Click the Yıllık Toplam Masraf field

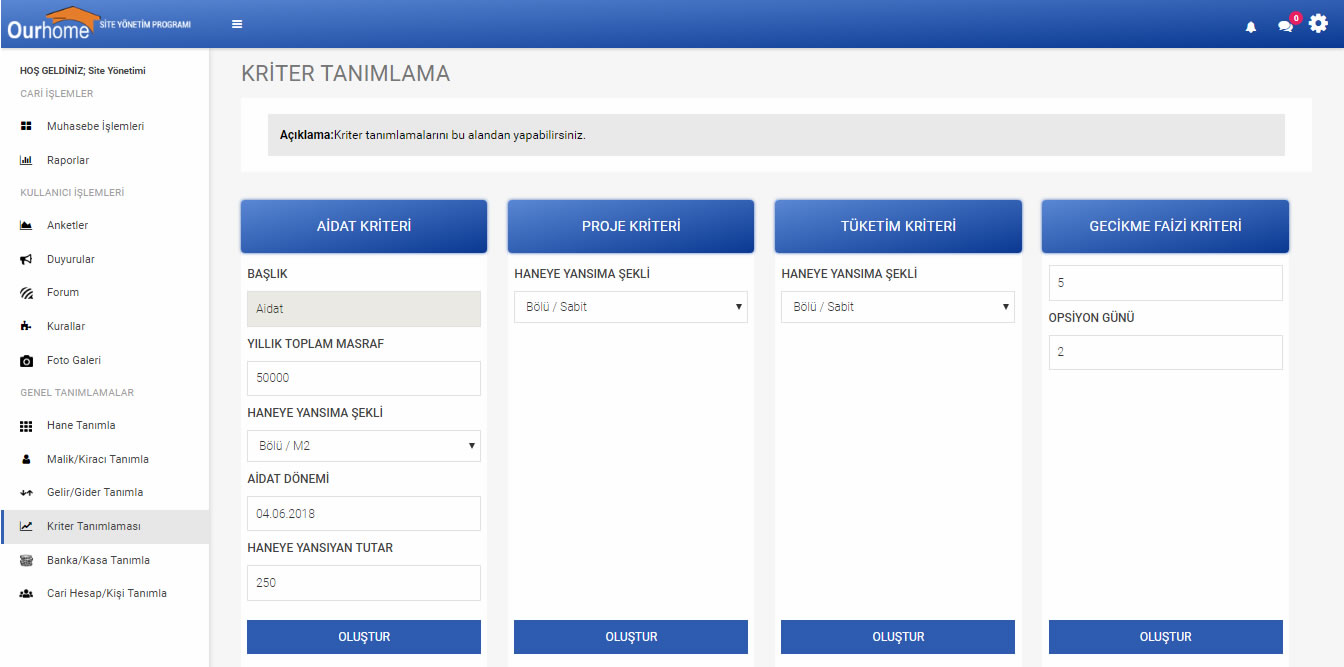click(364, 378)
